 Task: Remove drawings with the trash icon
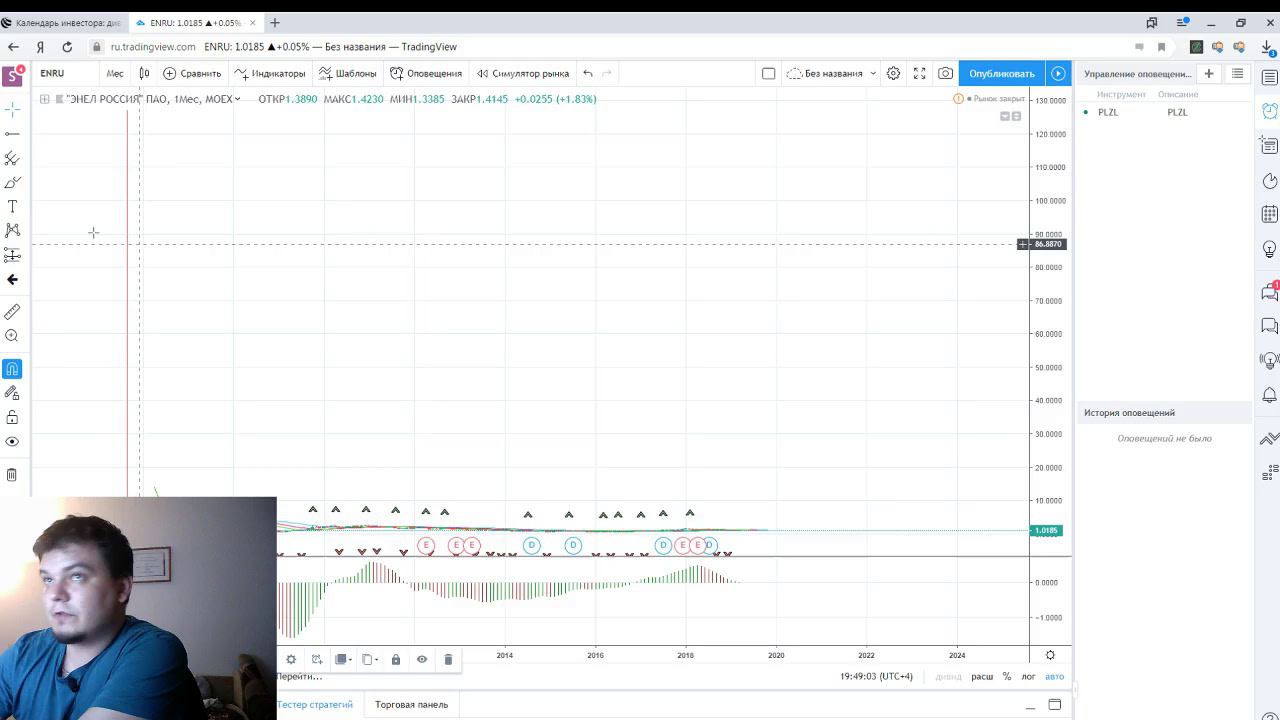click(12, 475)
